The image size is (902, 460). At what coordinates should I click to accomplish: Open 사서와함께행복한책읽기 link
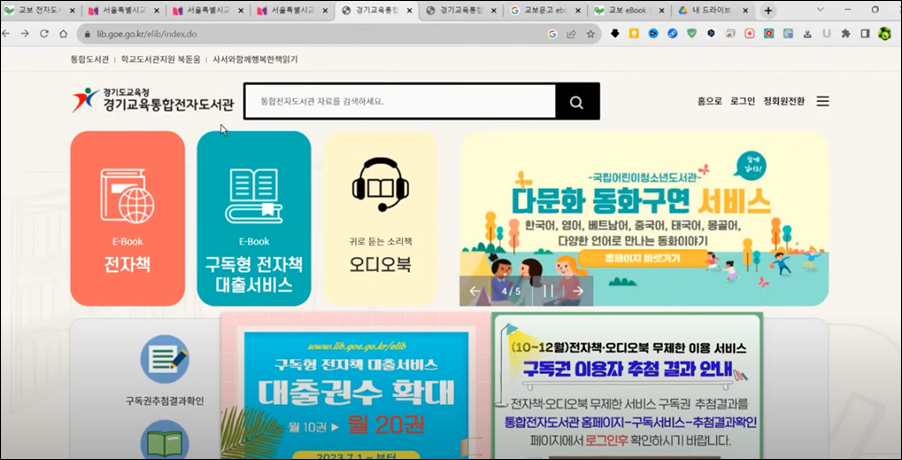click(x=255, y=59)
